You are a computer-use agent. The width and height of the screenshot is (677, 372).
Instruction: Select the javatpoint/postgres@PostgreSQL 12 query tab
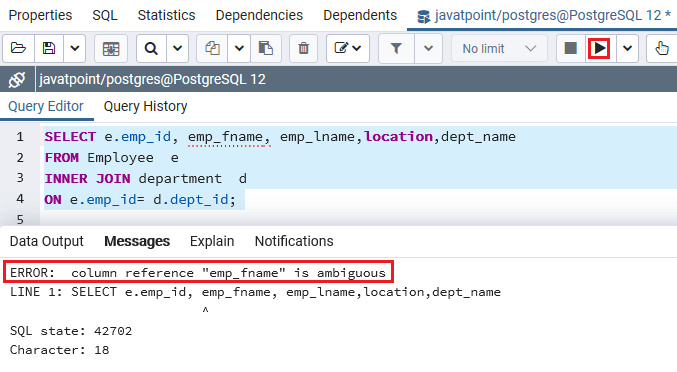pyautogui.click(x=543, y=16)
